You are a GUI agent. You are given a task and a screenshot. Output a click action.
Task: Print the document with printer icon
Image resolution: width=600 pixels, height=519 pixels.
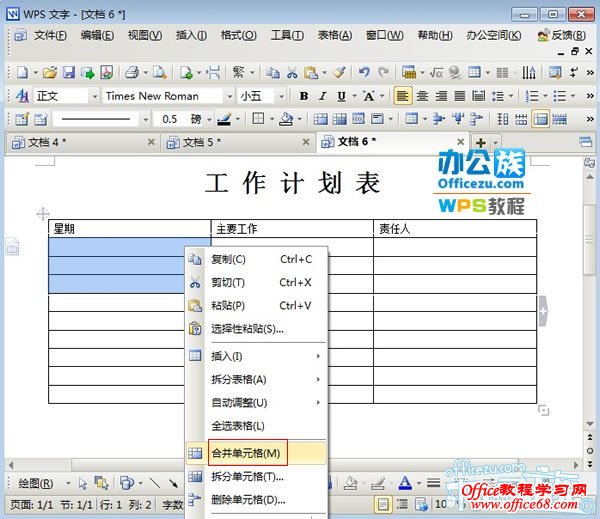point(132,72)
